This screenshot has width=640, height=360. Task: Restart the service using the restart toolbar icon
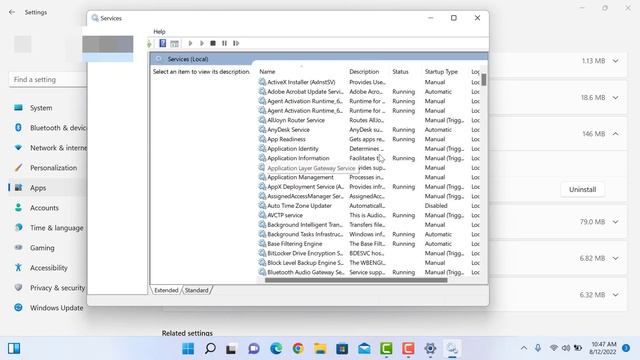[x=236, y=43]
